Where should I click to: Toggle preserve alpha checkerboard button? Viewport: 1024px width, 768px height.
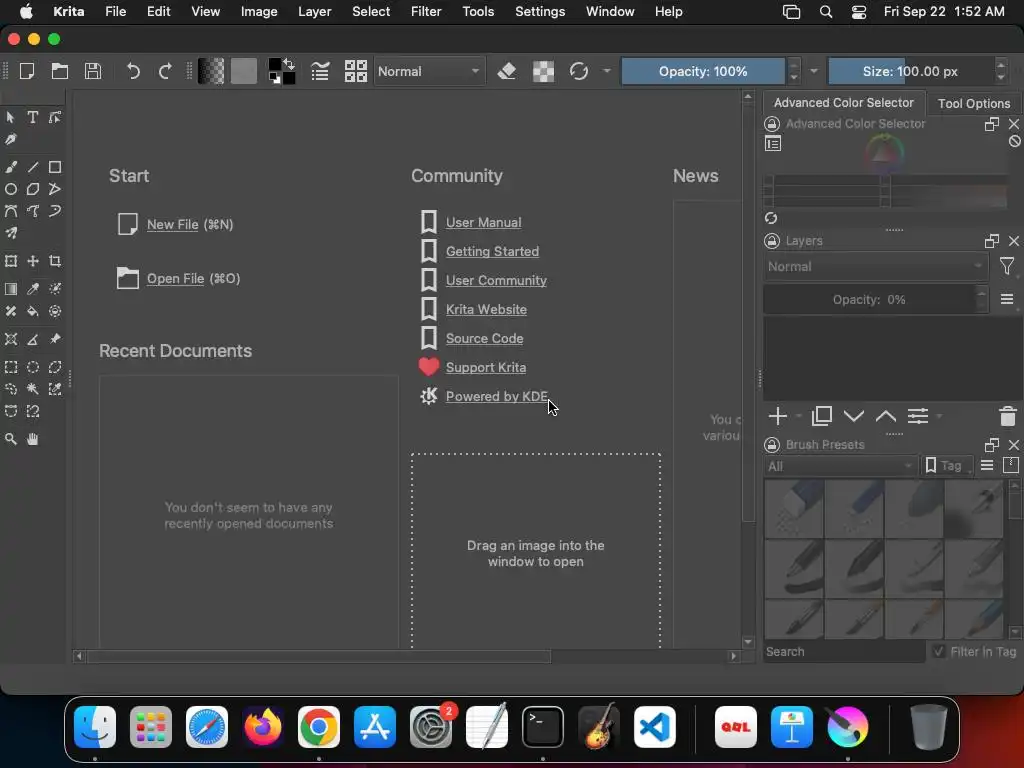pyautogui.click(x=543, y=71)
